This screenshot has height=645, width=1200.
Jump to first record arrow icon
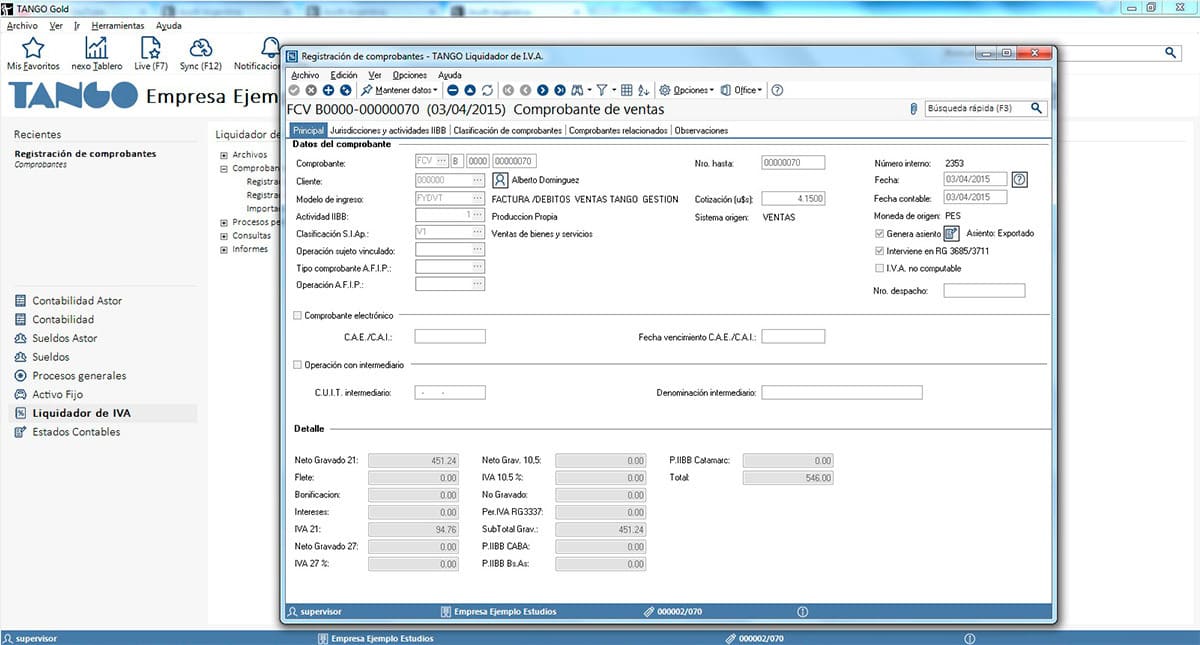(508, 90)
